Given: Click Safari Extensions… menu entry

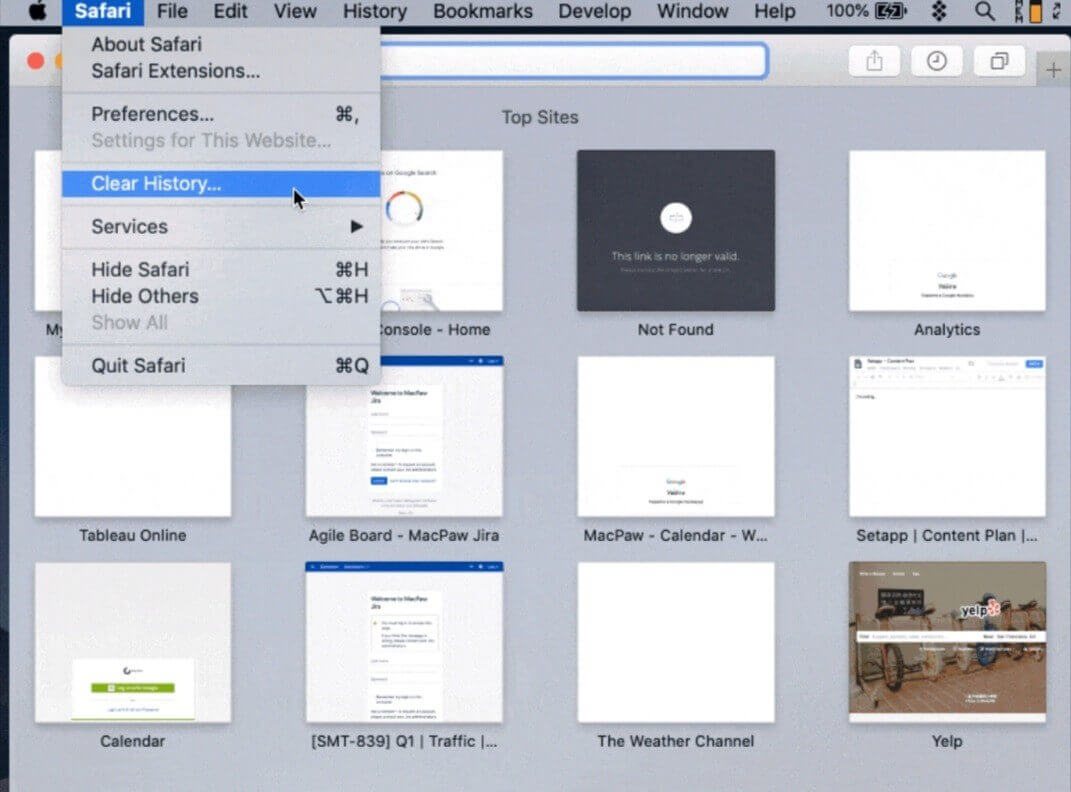Looking at the screenshot, I should (x=175, y=71).
